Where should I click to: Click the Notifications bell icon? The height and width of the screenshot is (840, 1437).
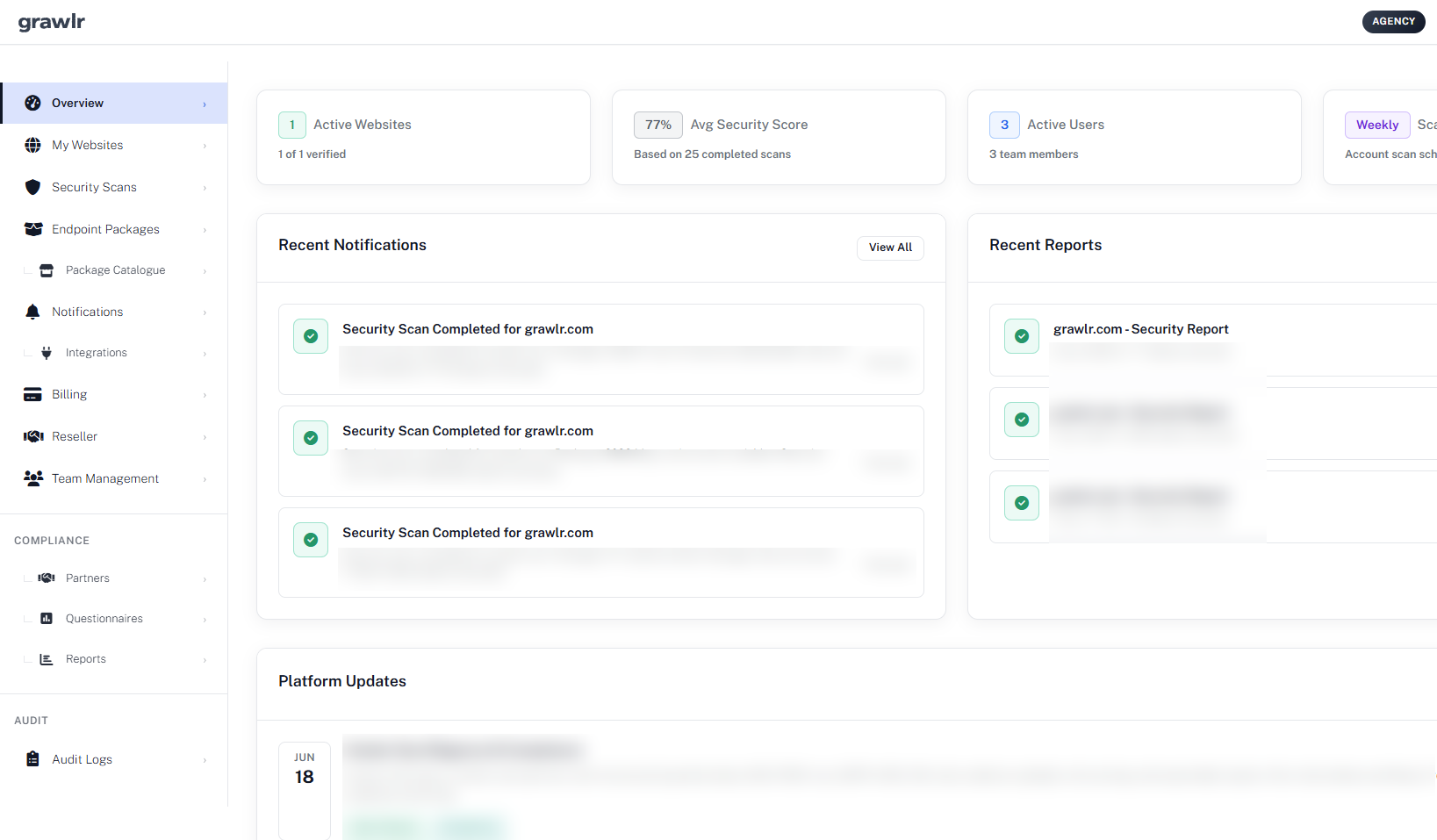[32, 312]
